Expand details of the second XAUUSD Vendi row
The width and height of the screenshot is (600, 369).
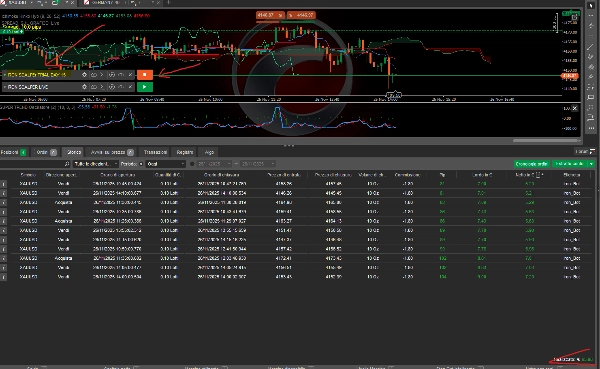point(3,193)
